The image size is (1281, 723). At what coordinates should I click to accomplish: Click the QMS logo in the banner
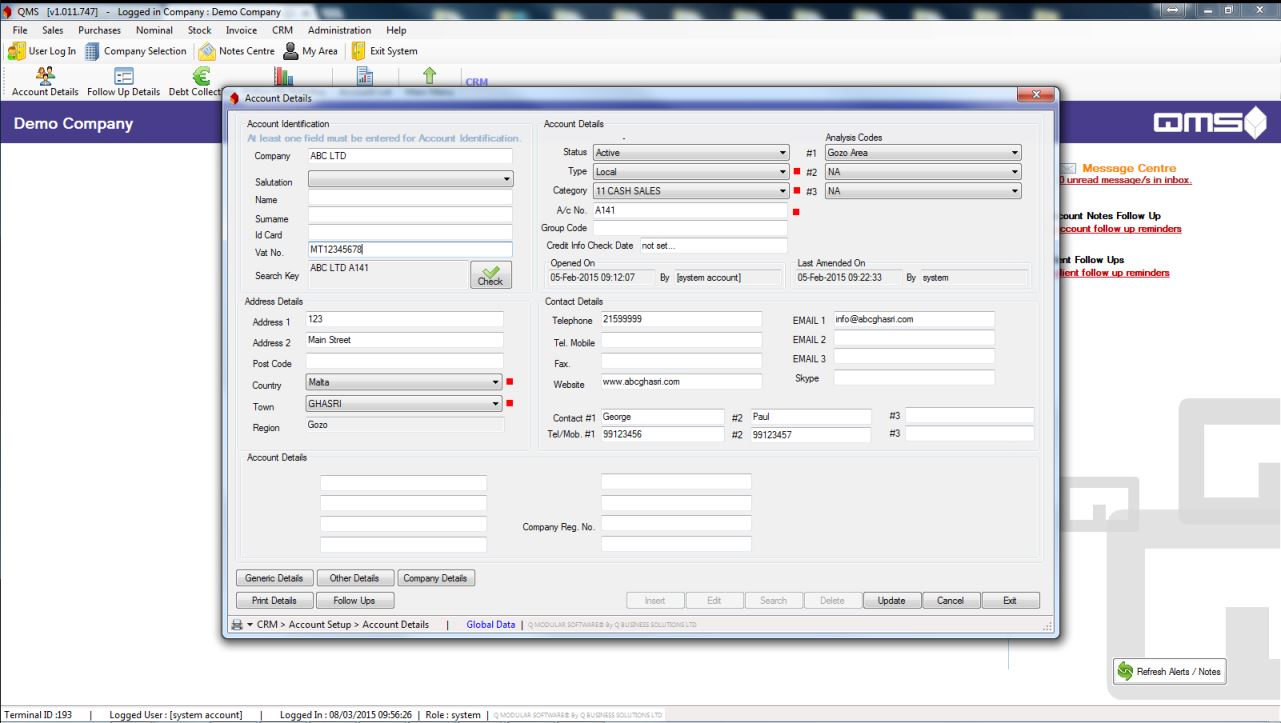tap(1210, 124)
